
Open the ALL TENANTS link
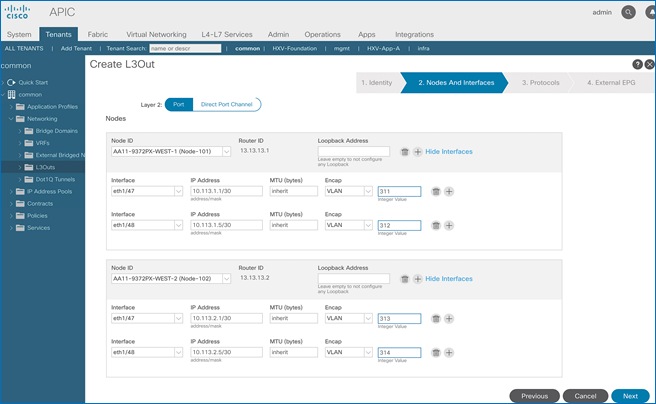24,49
